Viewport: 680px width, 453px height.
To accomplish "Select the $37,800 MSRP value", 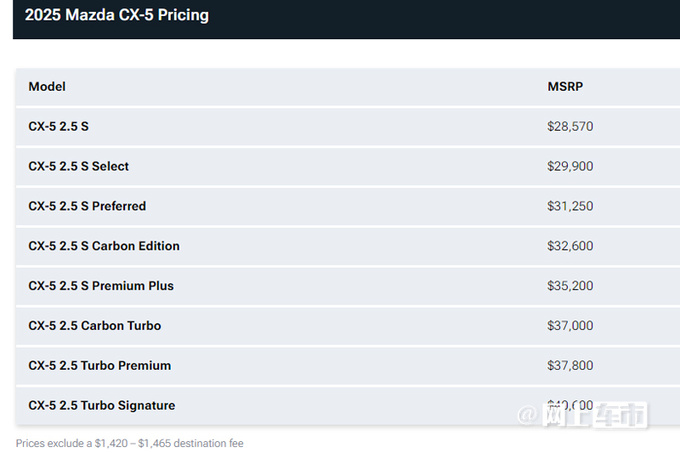I will [x=570, y=366].
